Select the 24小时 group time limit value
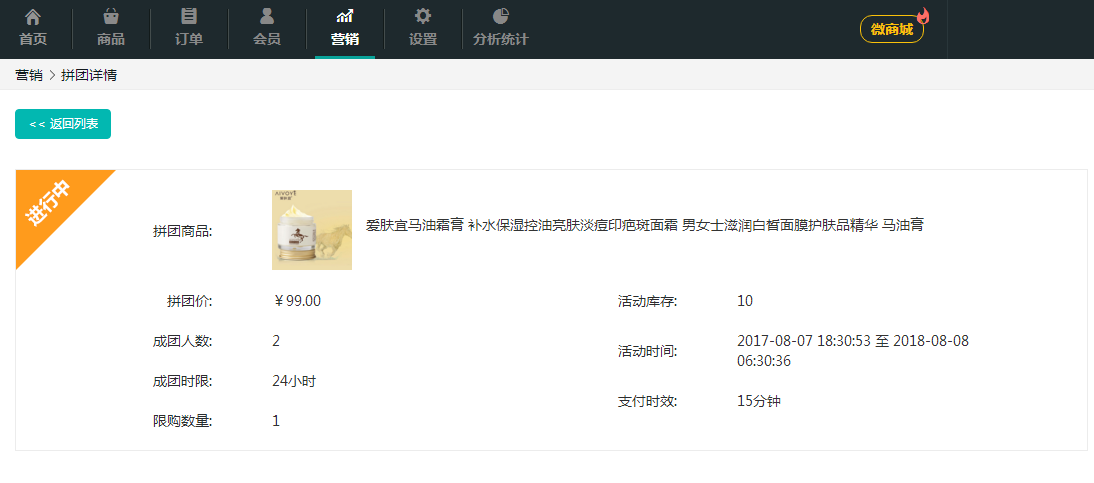Screen dimensions: 1094x483 click(294, 381)
